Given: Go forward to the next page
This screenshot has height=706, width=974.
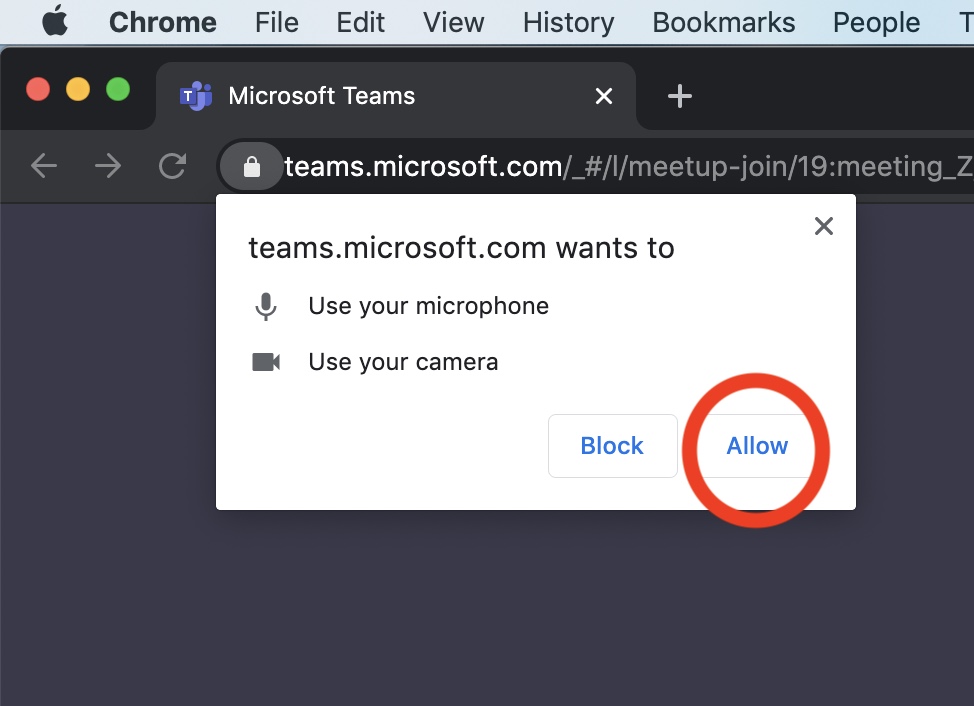Looking at the screenshot, I should click(x=108, y=166).
